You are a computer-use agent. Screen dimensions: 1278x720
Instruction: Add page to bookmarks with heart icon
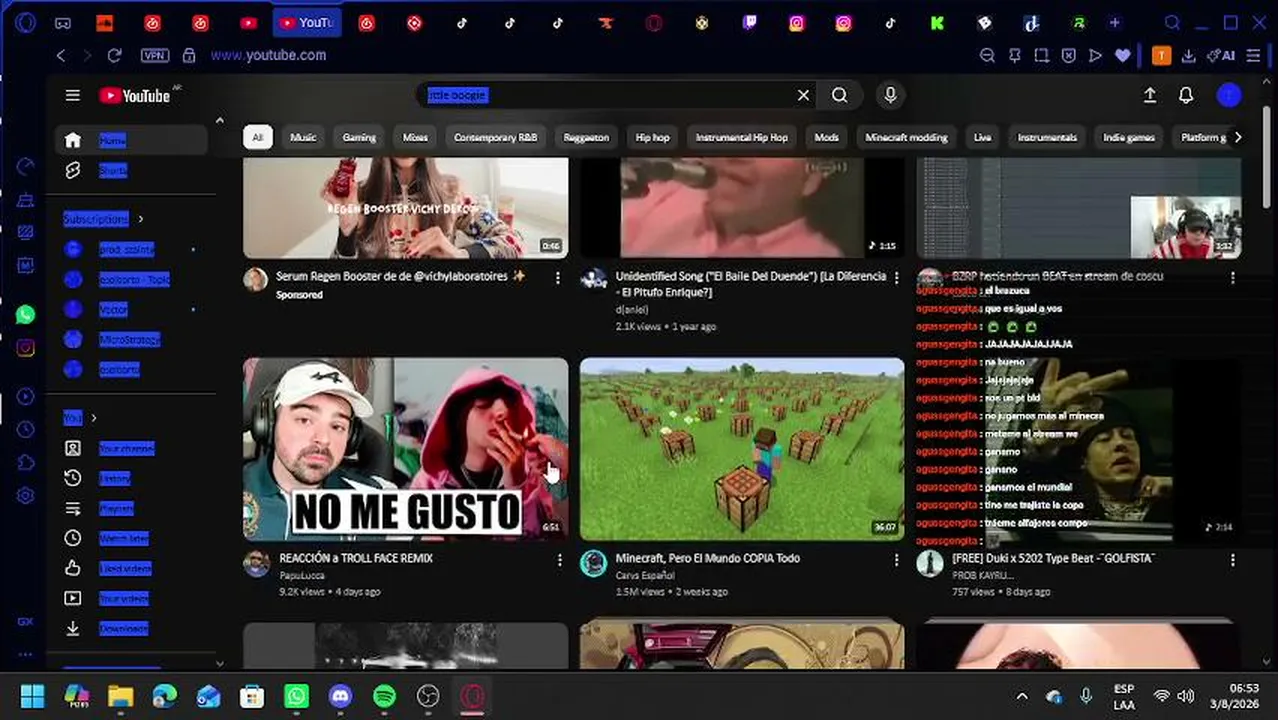tap(1122, 56)
